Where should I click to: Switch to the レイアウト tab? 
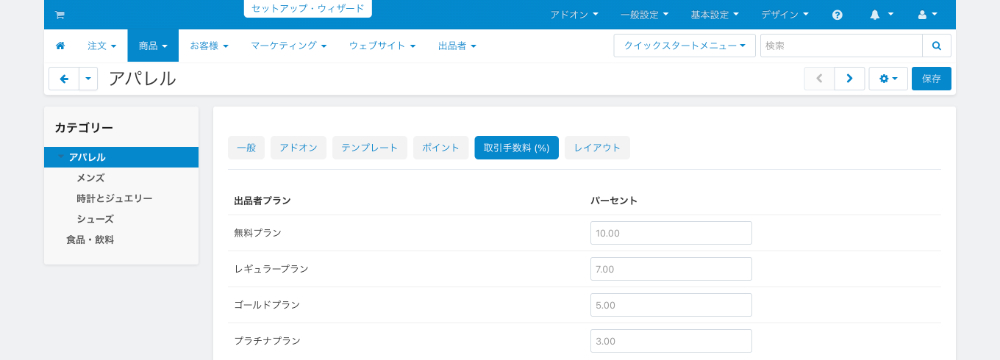[598, 147]
